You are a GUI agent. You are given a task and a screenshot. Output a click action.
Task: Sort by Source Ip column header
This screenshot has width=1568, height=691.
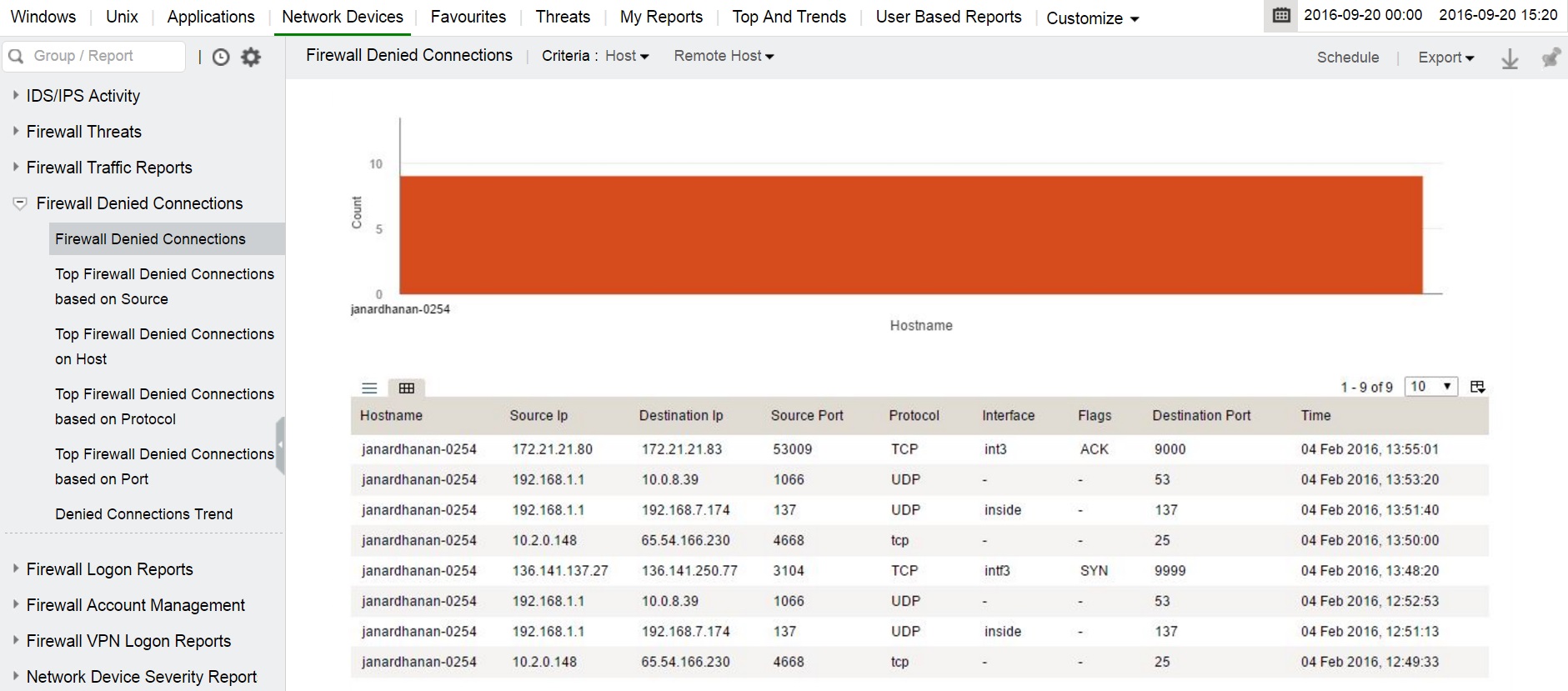click(x=539, y=416)
